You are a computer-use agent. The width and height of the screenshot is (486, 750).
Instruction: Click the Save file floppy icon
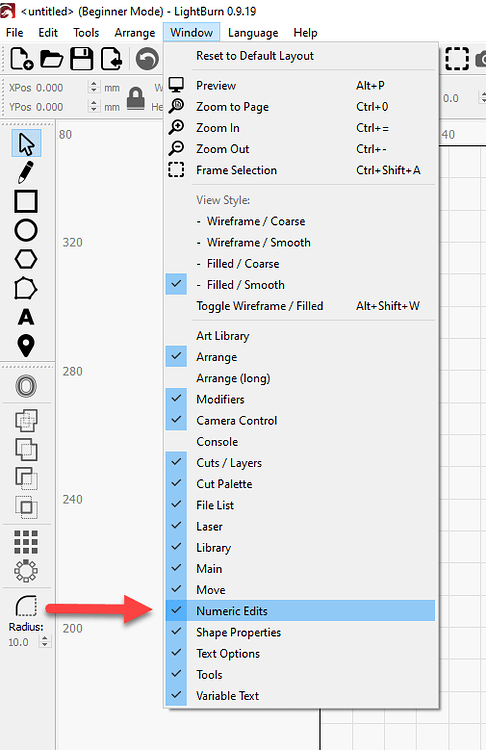82,59
